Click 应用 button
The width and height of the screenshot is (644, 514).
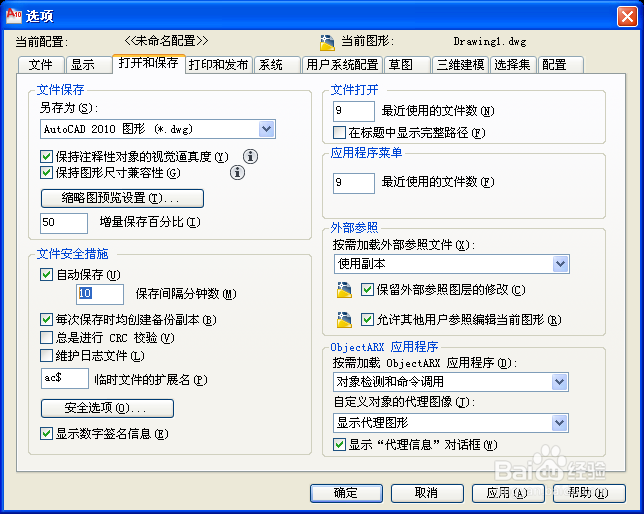point(508,493)
